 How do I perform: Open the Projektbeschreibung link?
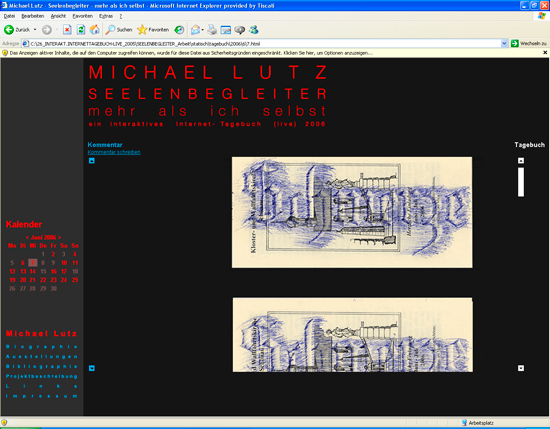pyautogui.click(x=41, y=376)
